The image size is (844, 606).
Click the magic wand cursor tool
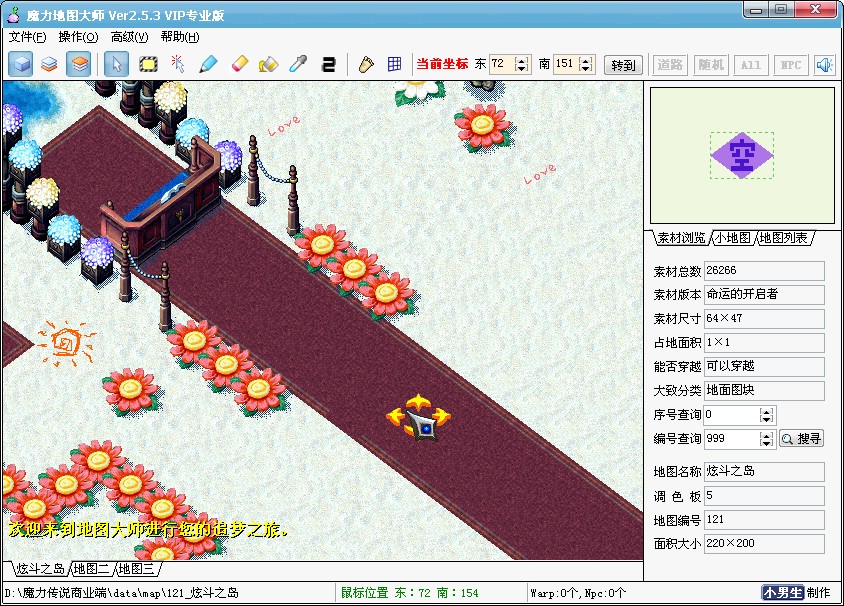pyautogui.click(x=178, y=65)
